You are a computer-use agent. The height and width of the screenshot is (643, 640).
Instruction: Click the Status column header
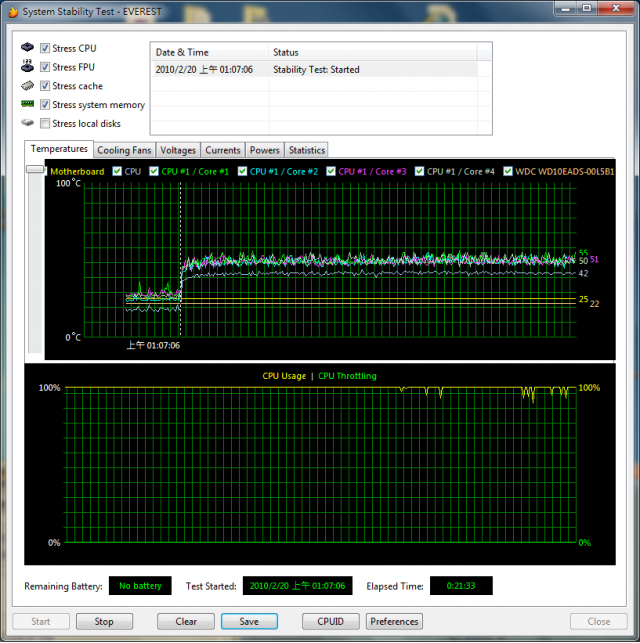click(372, 52)
